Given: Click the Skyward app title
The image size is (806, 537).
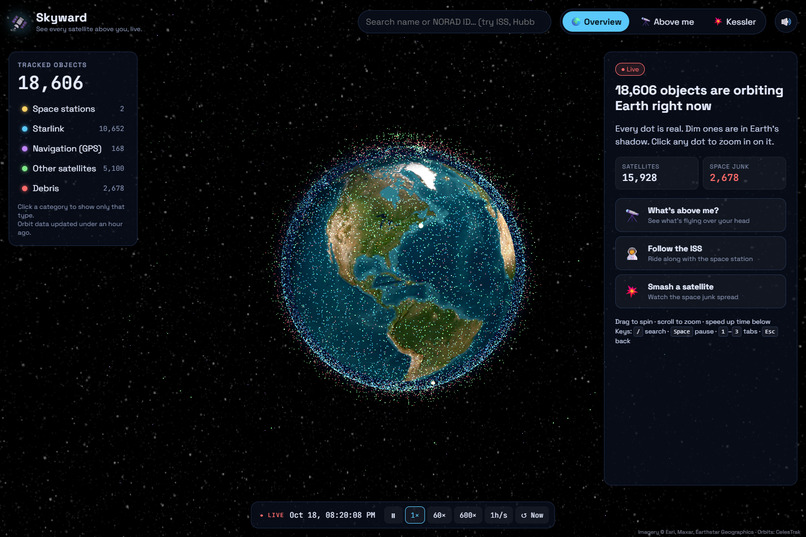Looking at the screenshot, I should coord(61,17).
